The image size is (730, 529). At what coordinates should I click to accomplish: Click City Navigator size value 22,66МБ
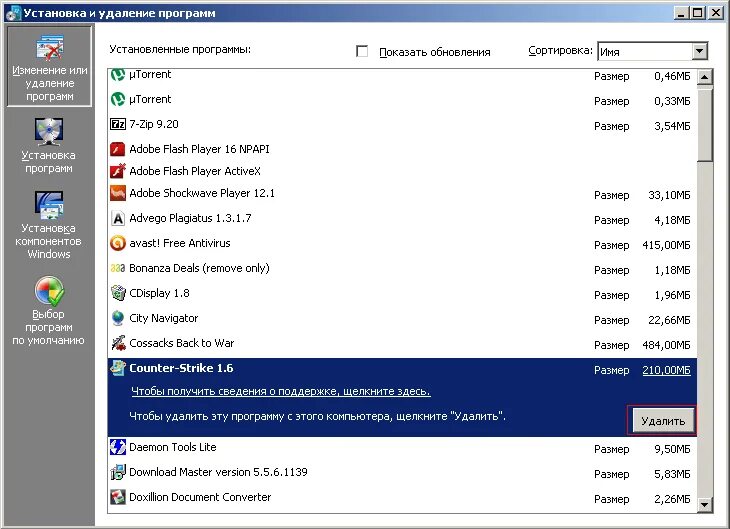(x=669, y=320)
